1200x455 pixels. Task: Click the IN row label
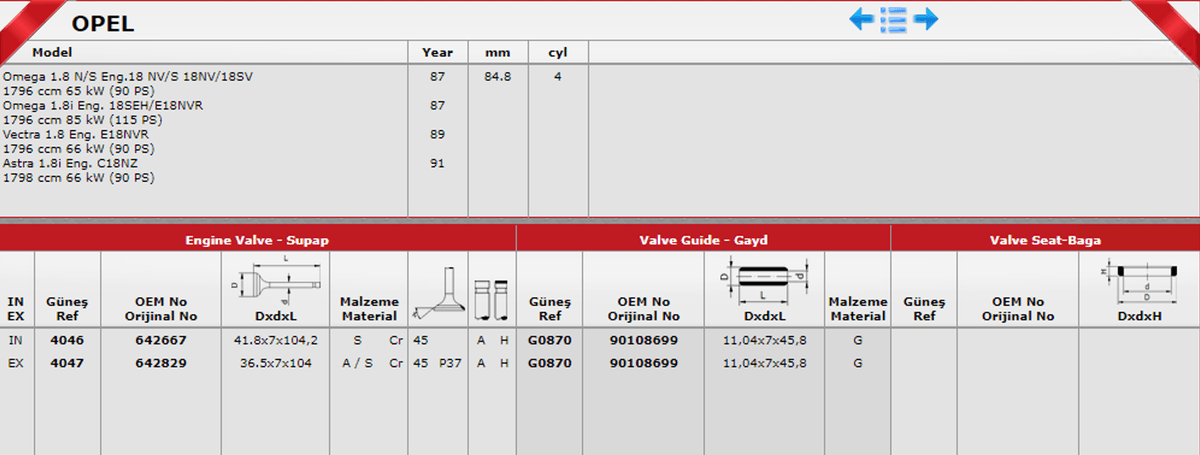click(x=15, y=340)
